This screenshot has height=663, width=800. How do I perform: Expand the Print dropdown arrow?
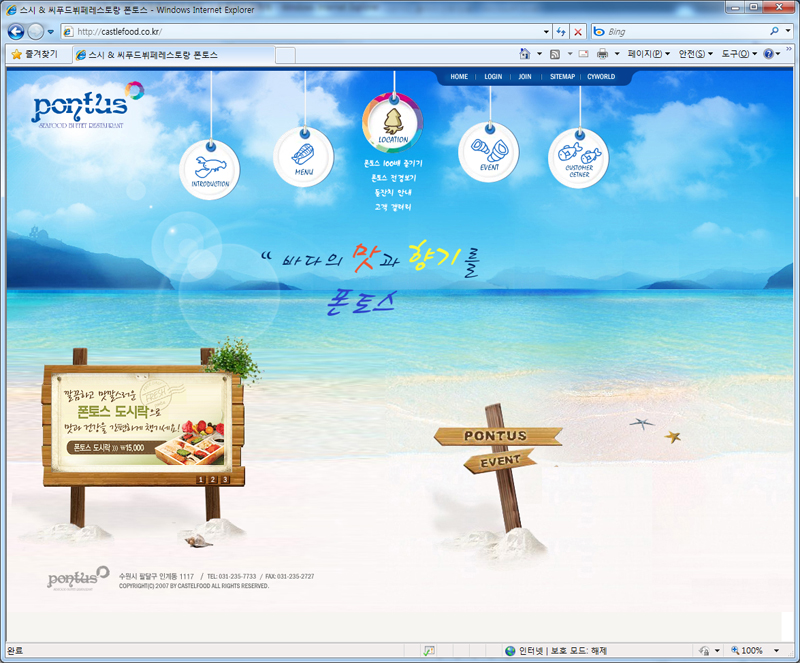[617, 54]
